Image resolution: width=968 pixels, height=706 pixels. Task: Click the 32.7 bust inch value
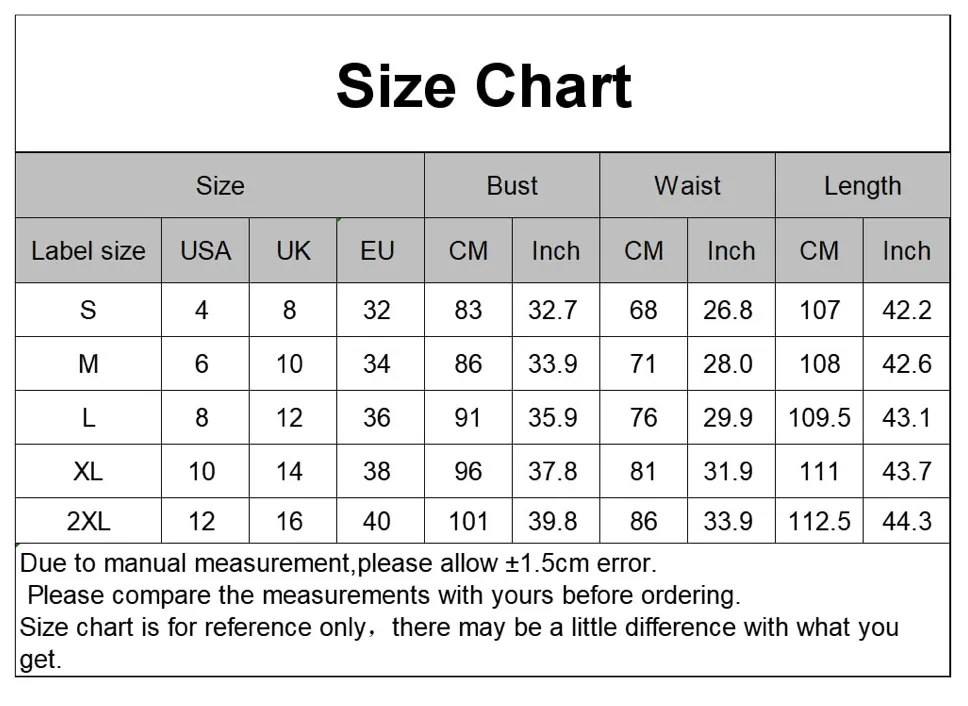coord(553,310)
